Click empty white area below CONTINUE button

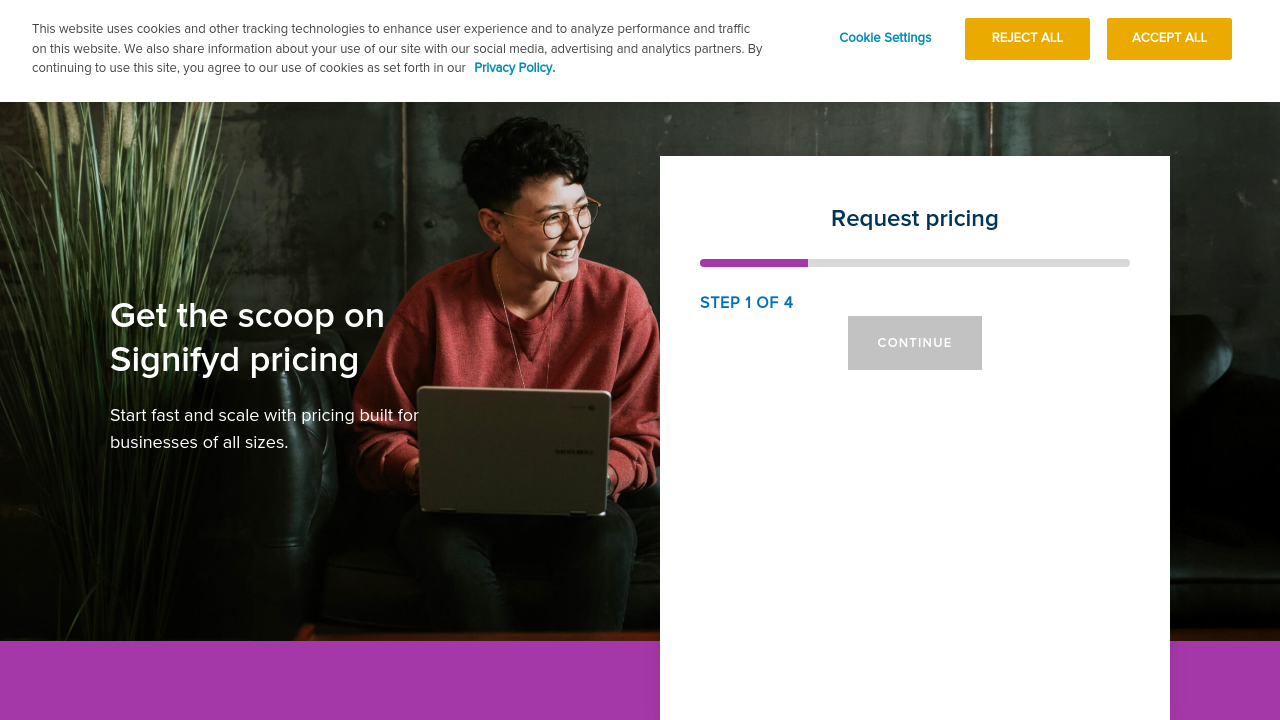[x=914, y=520]
